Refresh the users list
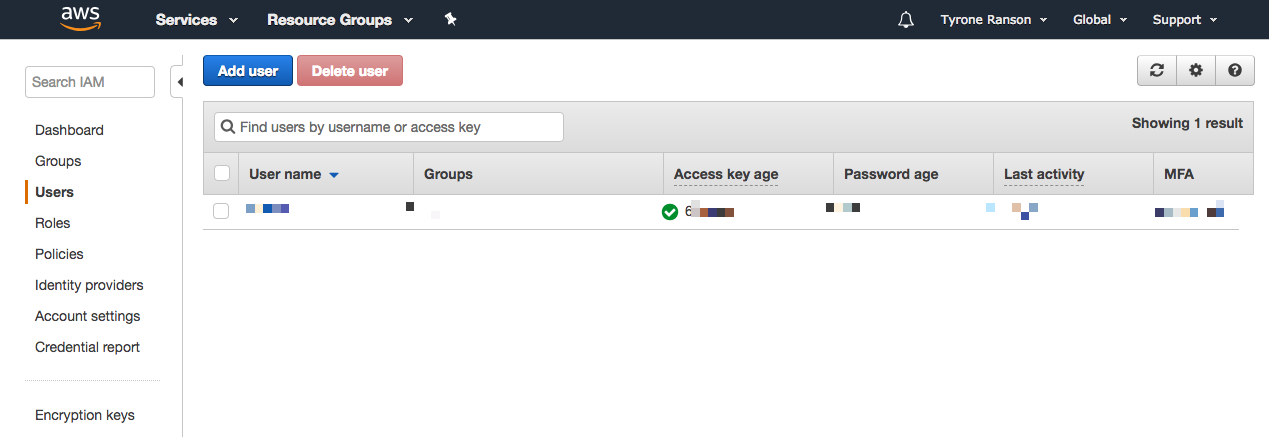Image resolution: width=1269 pixels, height=437 pixels. point(1157,70)
